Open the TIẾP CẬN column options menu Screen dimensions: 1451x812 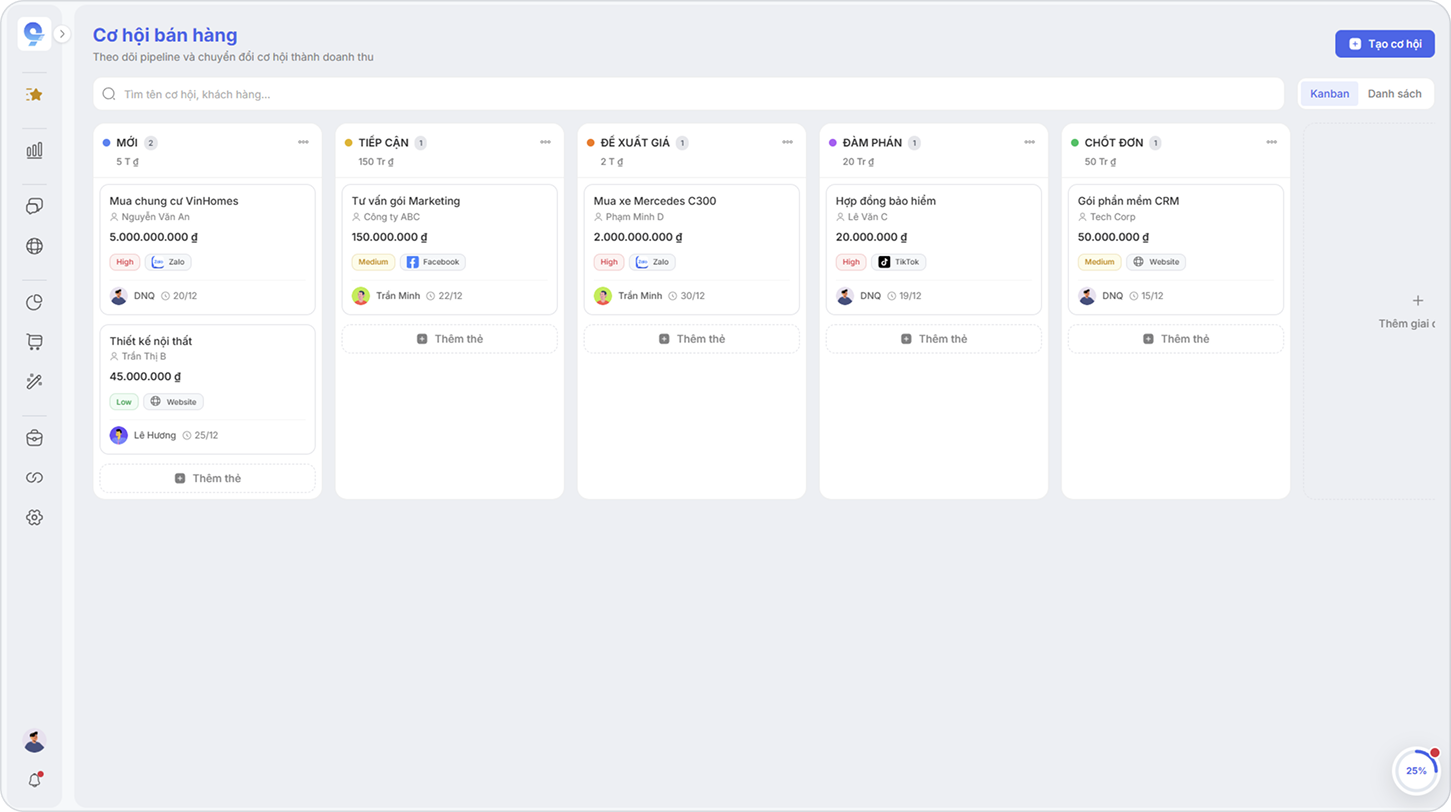[x=545, y=143]
